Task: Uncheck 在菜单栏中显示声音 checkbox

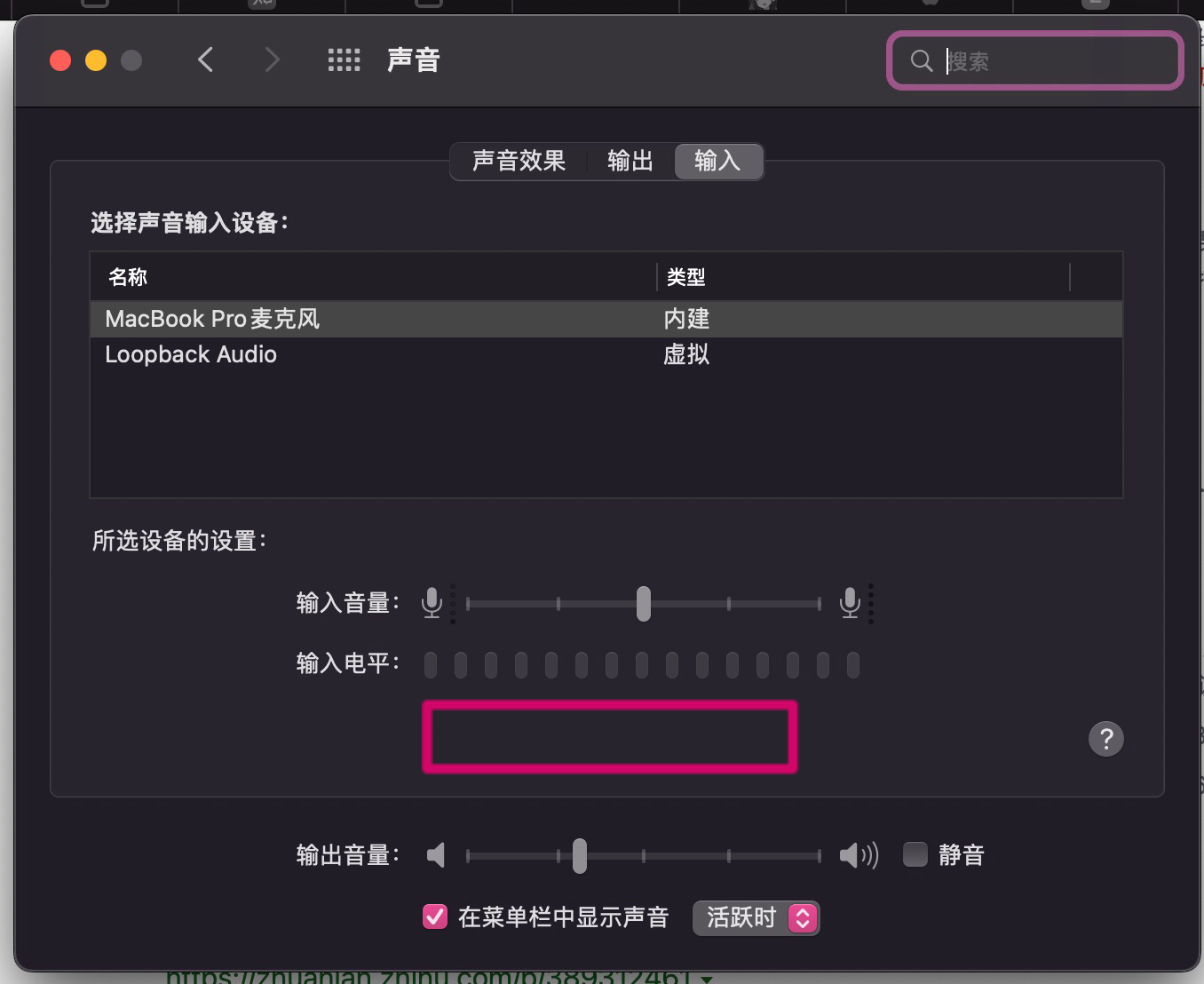Action: tap(435, 917)
